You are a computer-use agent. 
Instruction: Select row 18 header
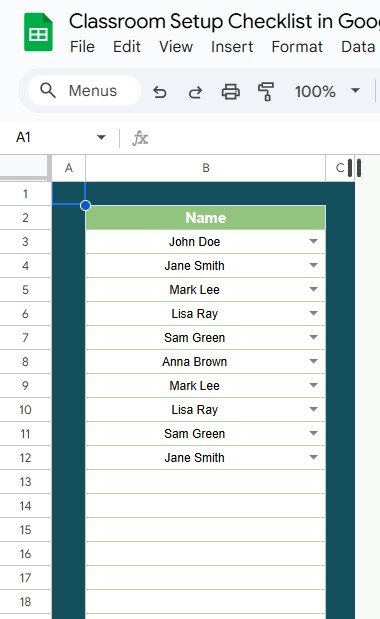(25, 602)
